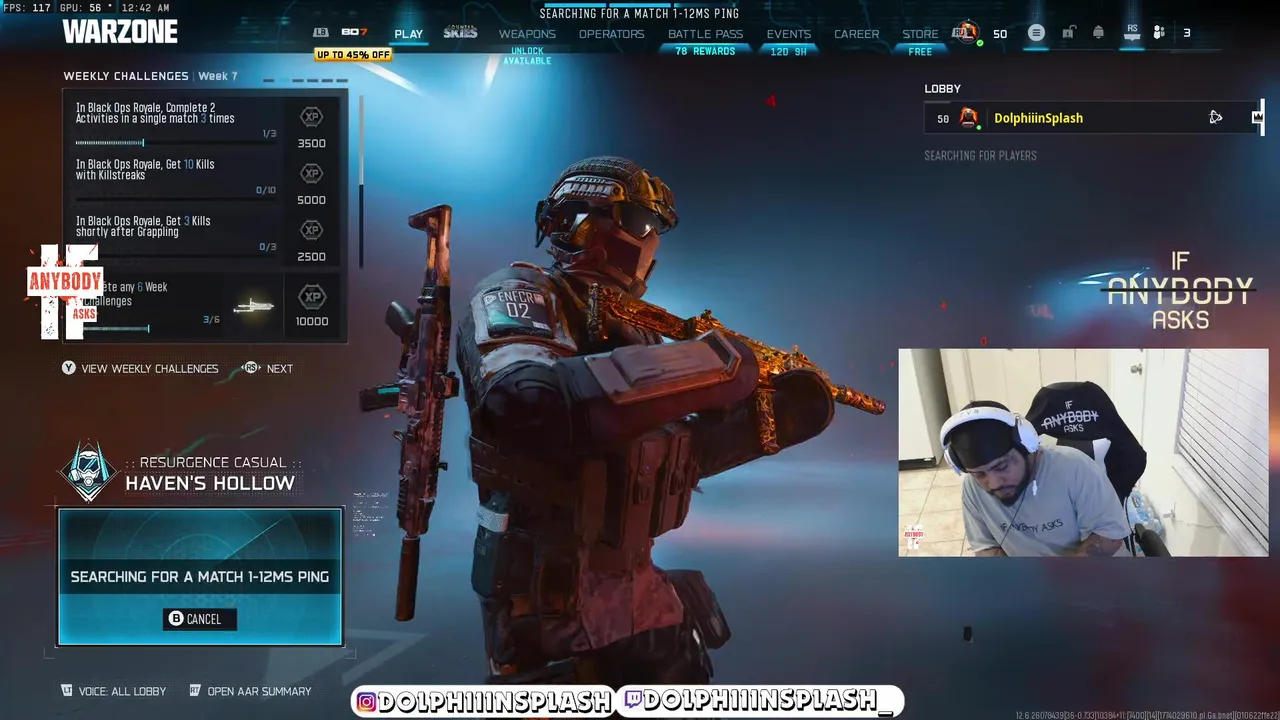
Task: Open notifications bell icon
Action: tap(1098, 33)
